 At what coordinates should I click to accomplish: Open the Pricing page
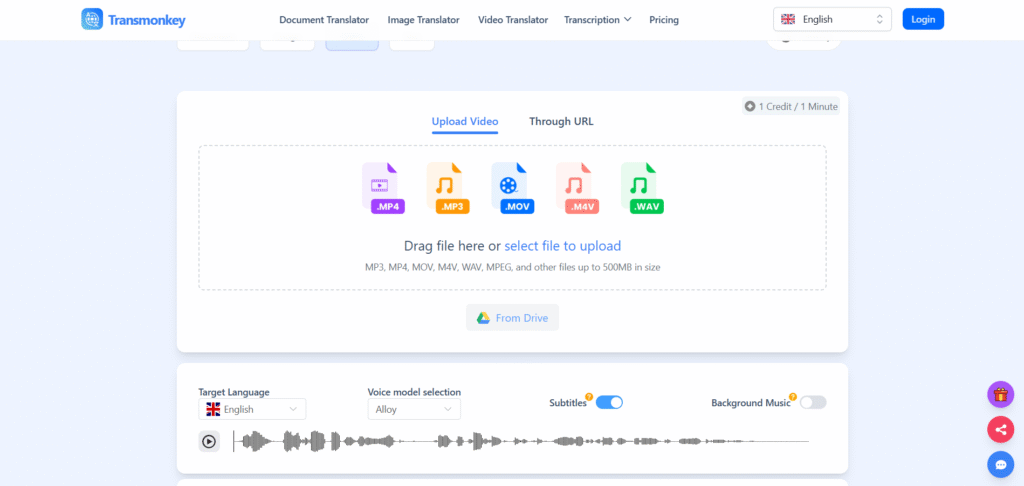point(664,20)
